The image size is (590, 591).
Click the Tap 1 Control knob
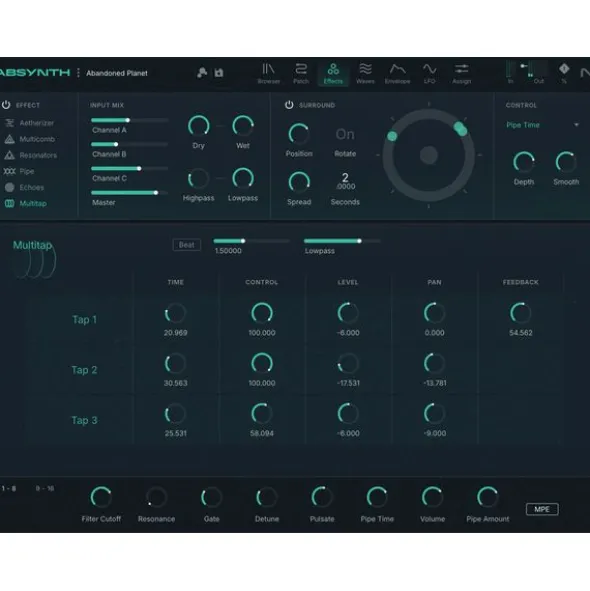point(262,313)
